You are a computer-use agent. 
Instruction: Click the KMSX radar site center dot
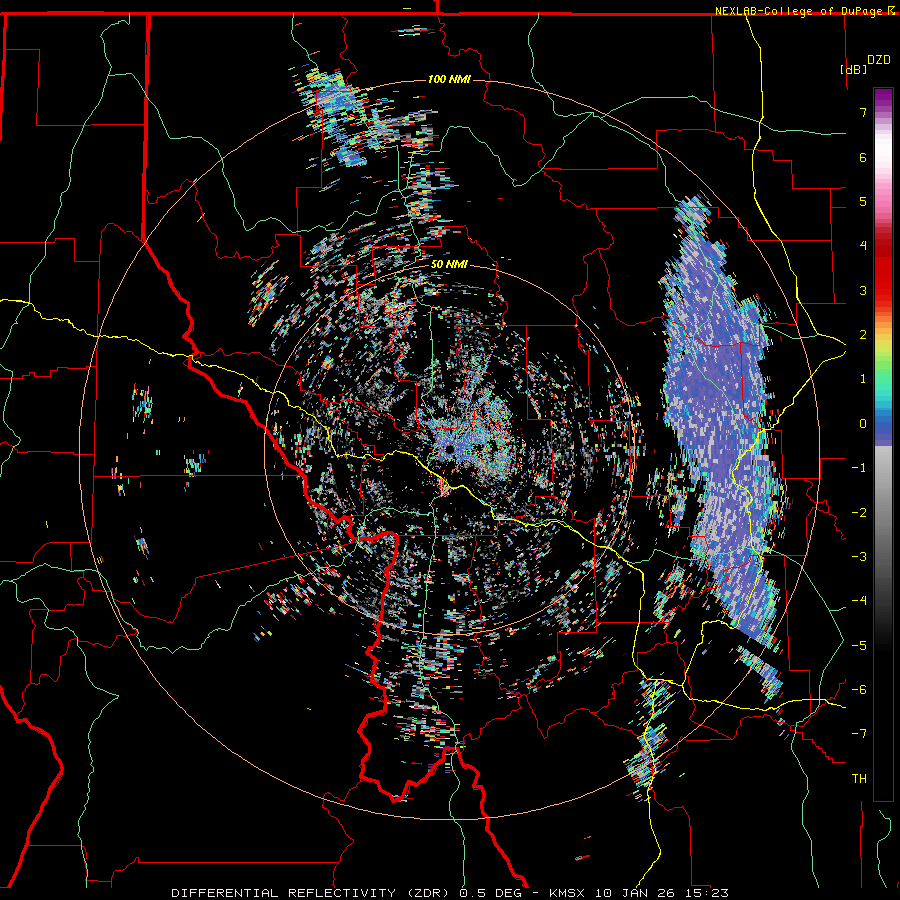450,449
